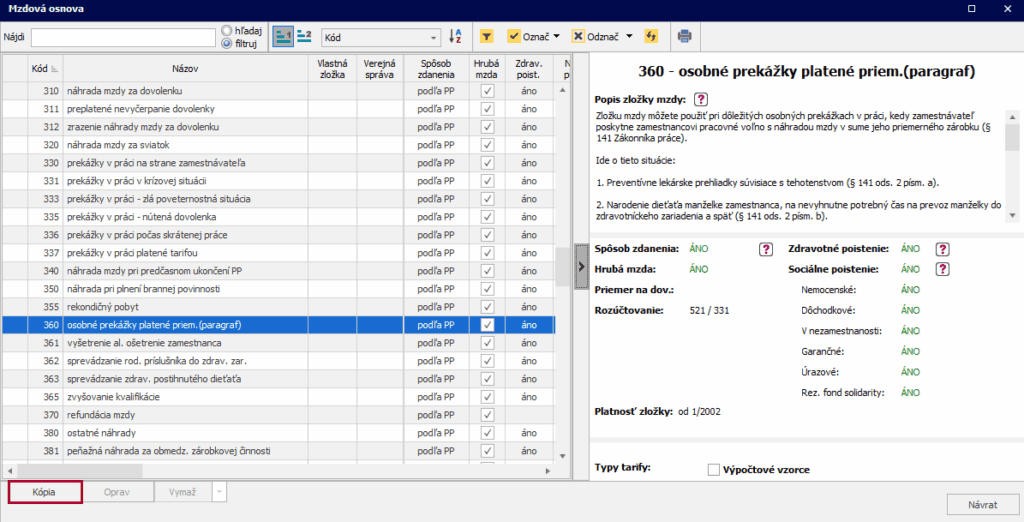Click into the Nájdi search field
The height and width of the screenshot is (522, 1024).
pyautogui.click(x=123, y=38)
